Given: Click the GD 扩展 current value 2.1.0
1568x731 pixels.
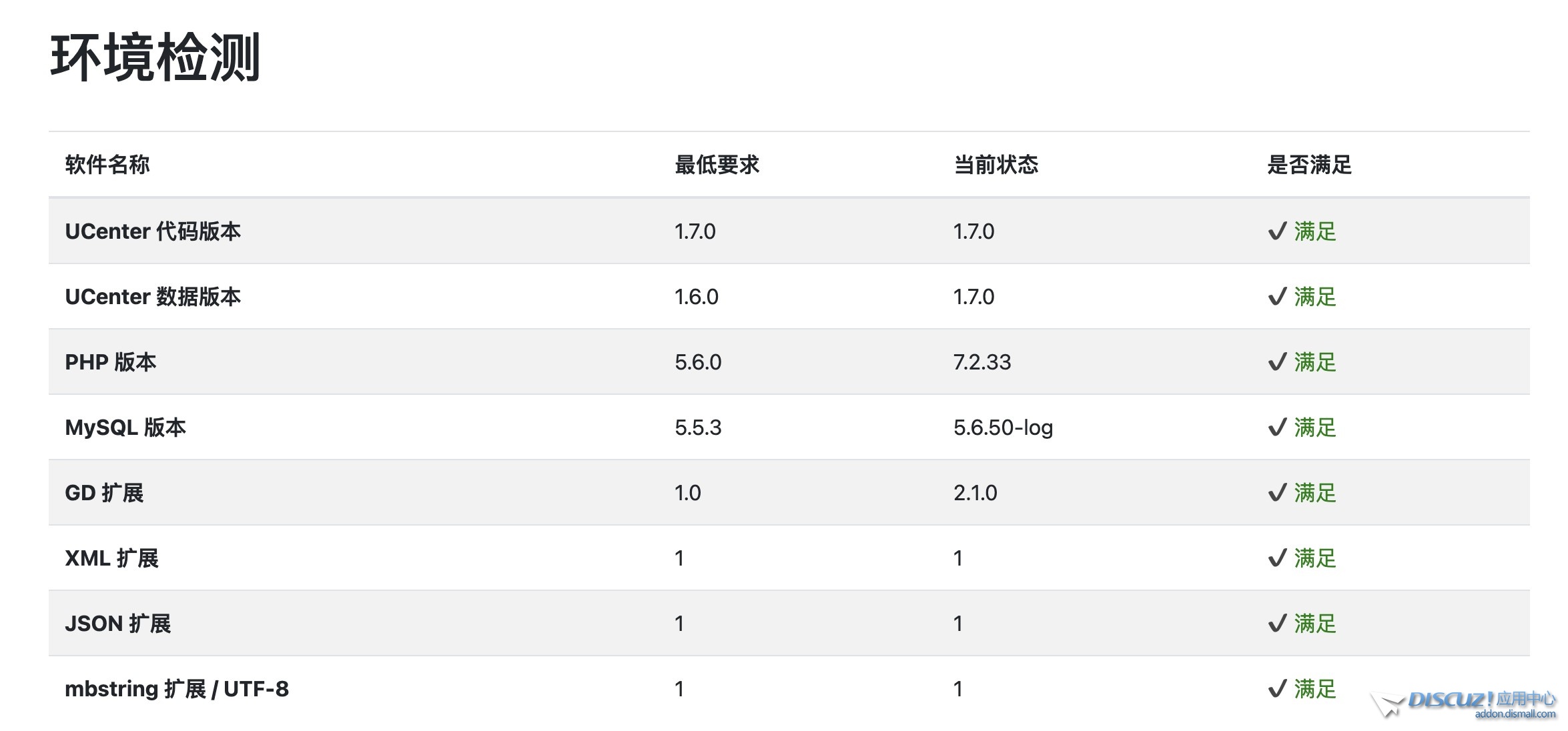Looking at the screenshot, I should [x=975, y=493].
